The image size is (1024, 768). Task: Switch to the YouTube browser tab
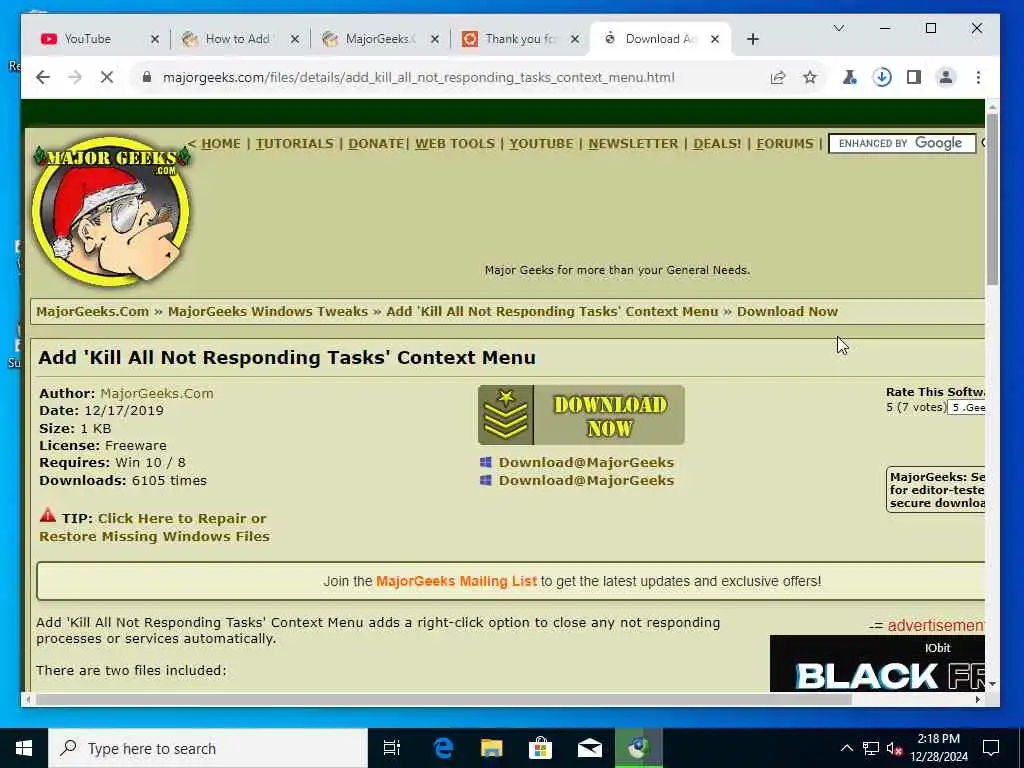pyautogui.click(x=95, y=39)
